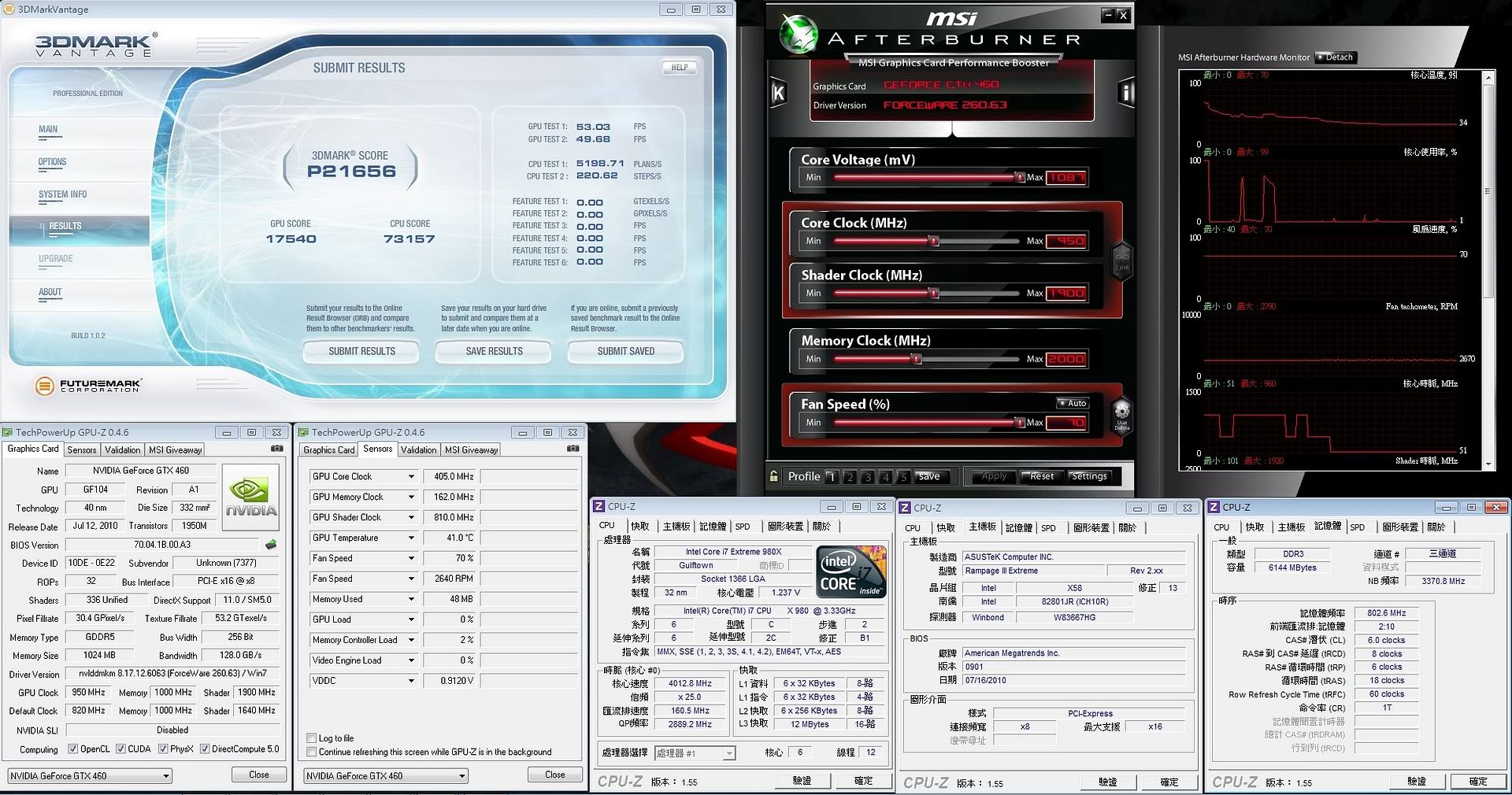The image size is (1512, 795).
Task: Open GPU Temperature sensor dropdown
Action: pos(411,538)
